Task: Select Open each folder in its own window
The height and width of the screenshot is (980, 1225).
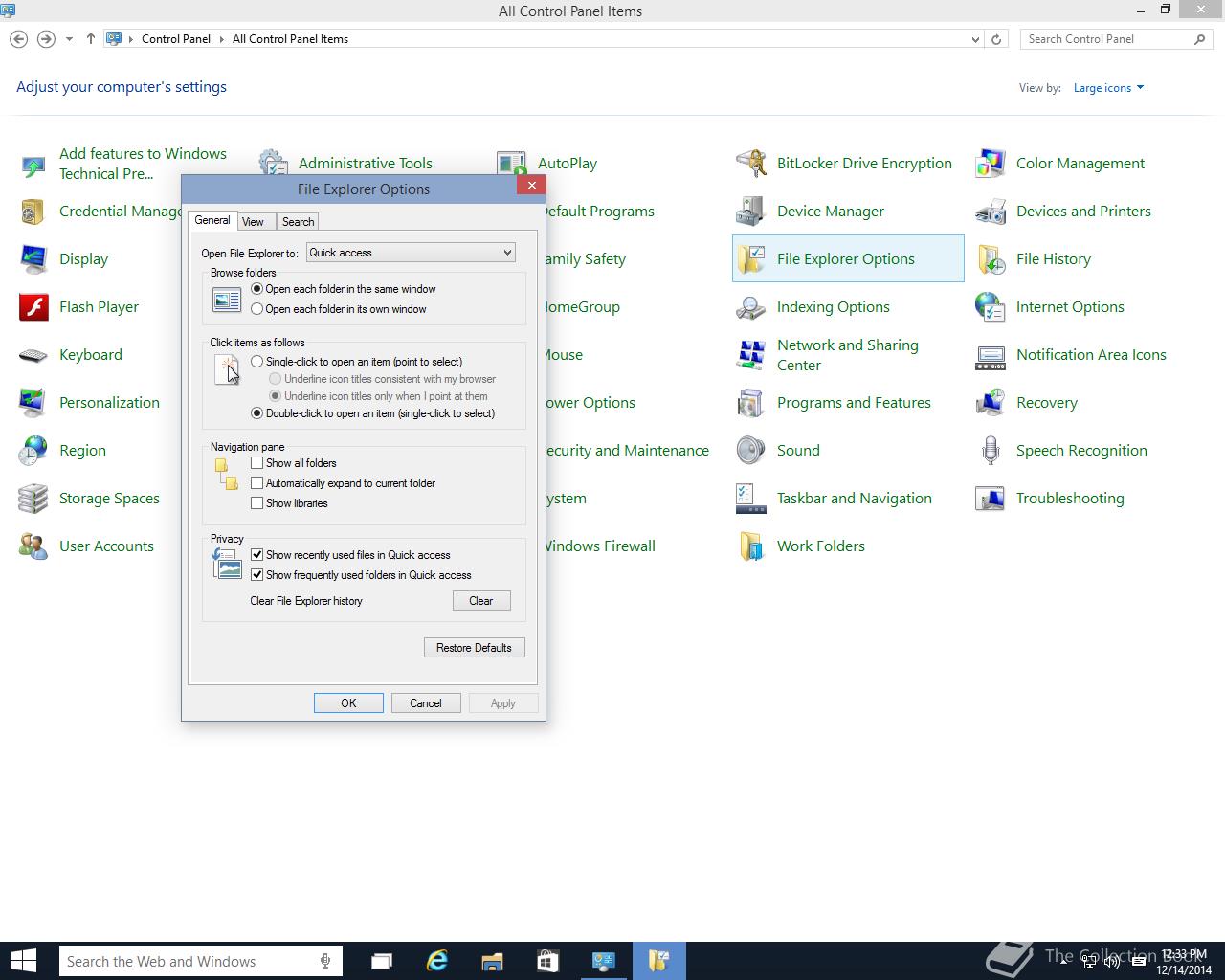Action: coord(256,309)
